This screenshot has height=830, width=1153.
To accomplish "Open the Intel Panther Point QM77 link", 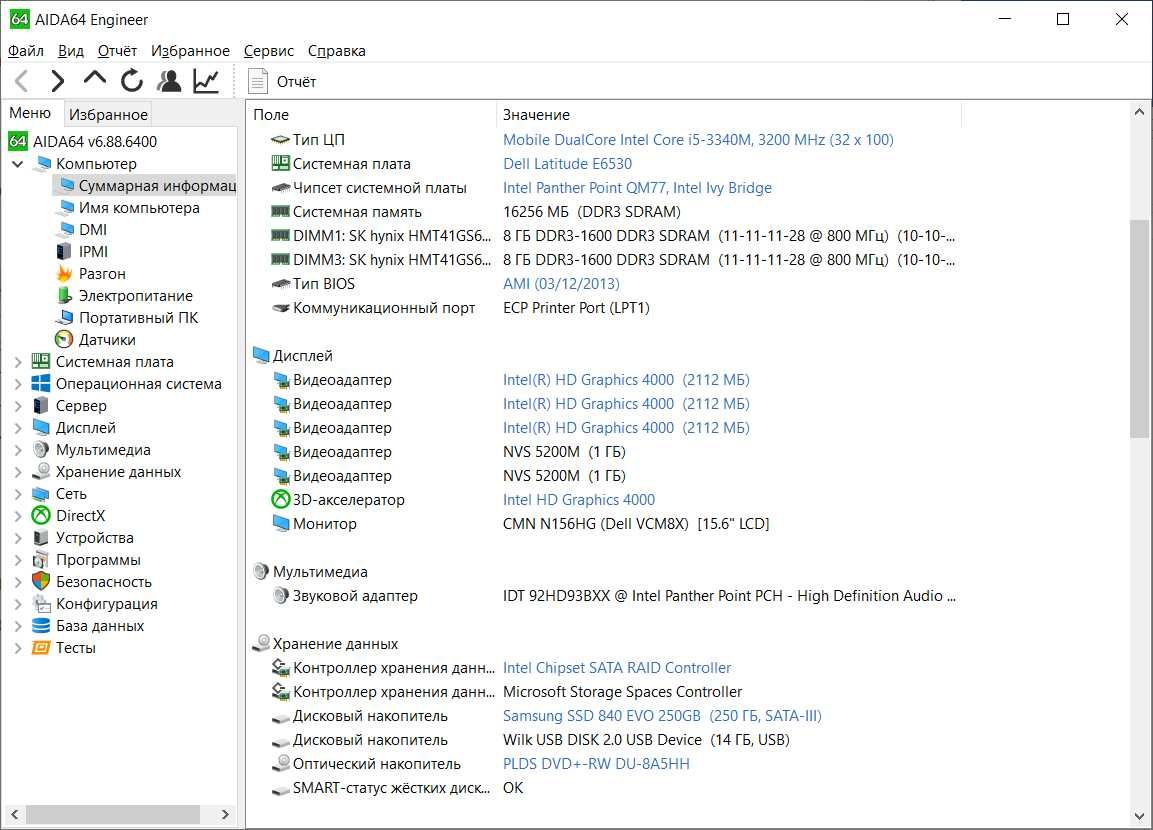I will [637, 187].
